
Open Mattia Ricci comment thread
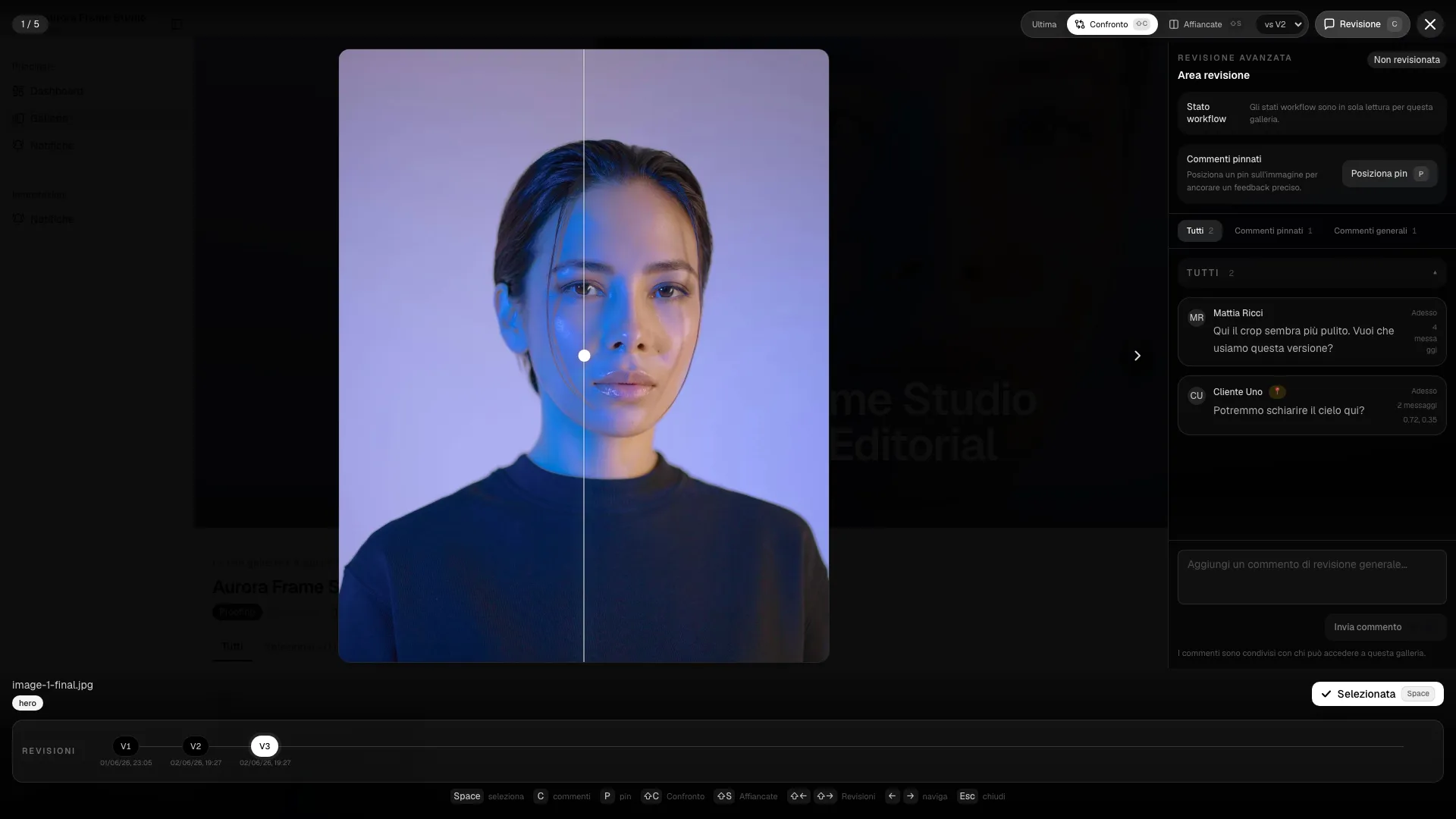[1312, 331]
